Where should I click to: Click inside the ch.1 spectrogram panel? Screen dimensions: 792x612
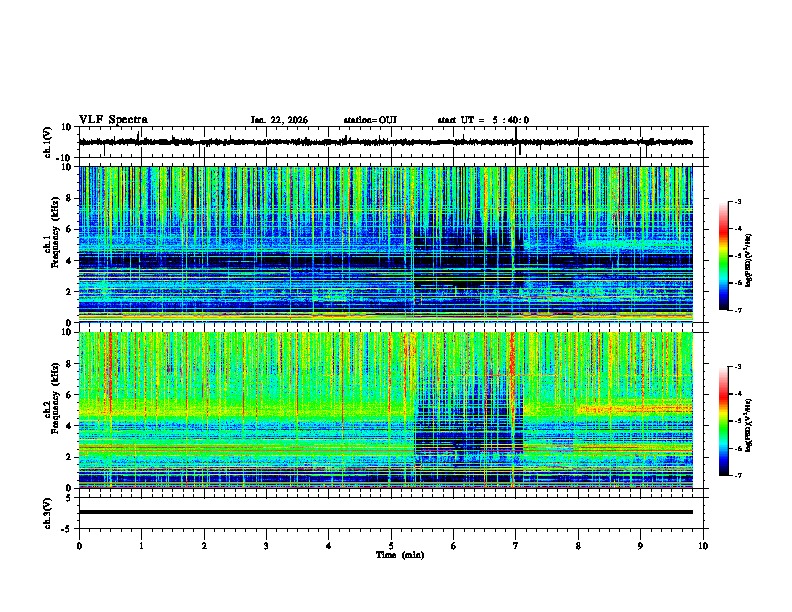385,244
